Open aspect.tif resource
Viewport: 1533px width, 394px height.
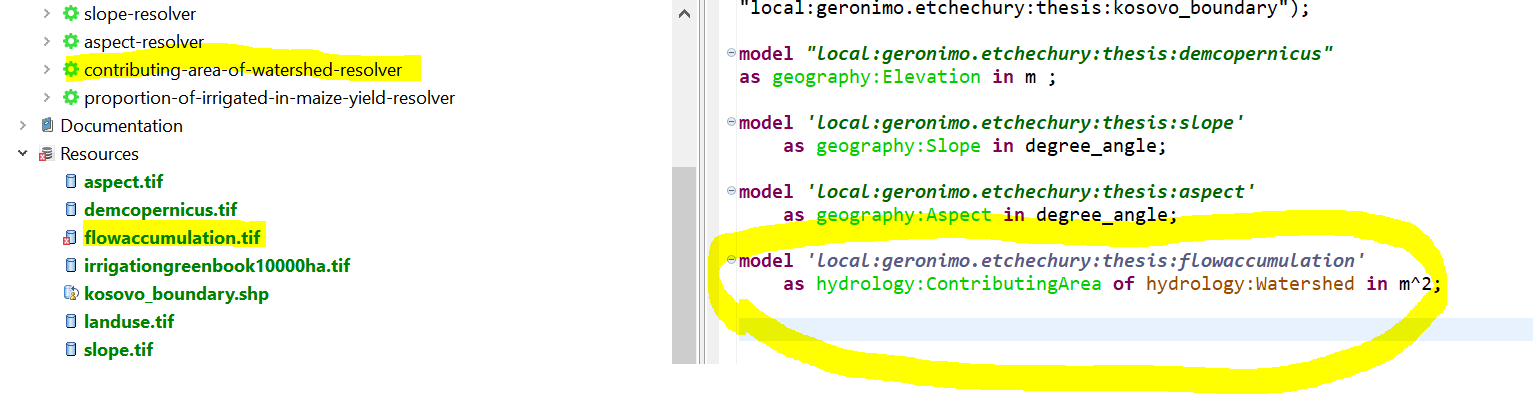pos(124,182)
